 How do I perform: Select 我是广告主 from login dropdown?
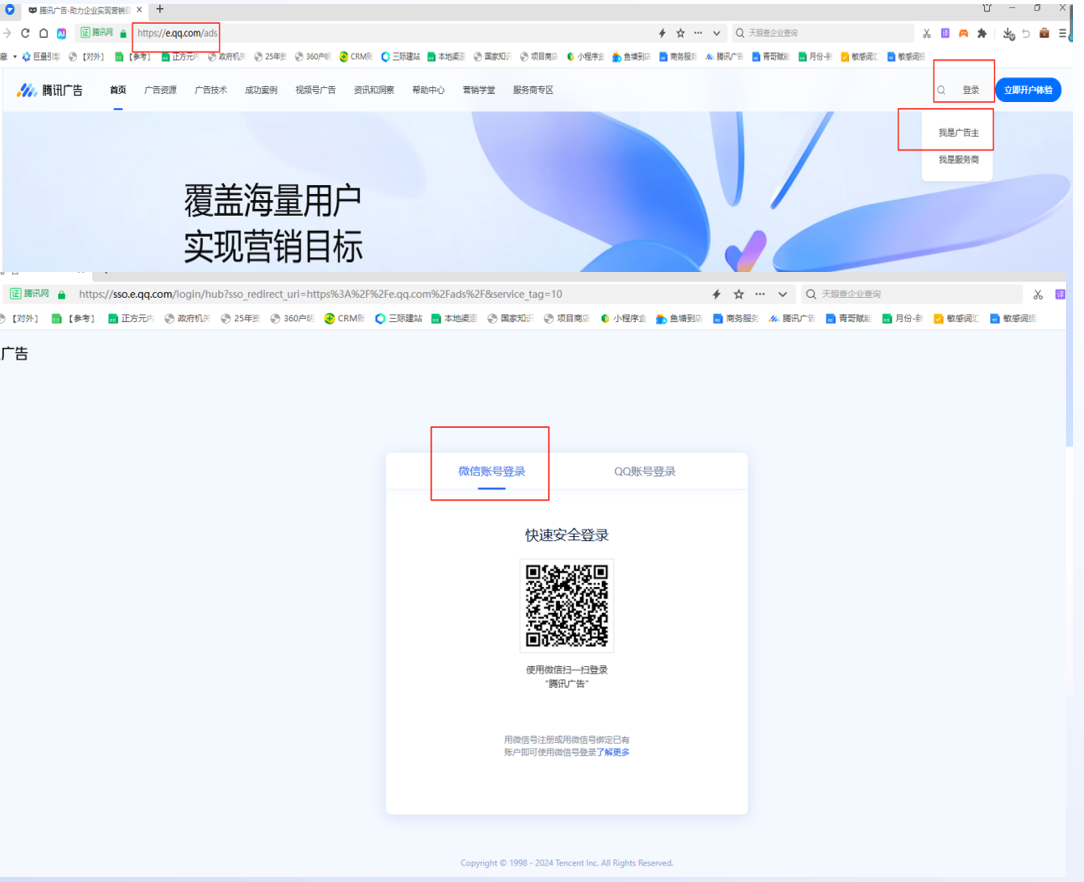958,132
